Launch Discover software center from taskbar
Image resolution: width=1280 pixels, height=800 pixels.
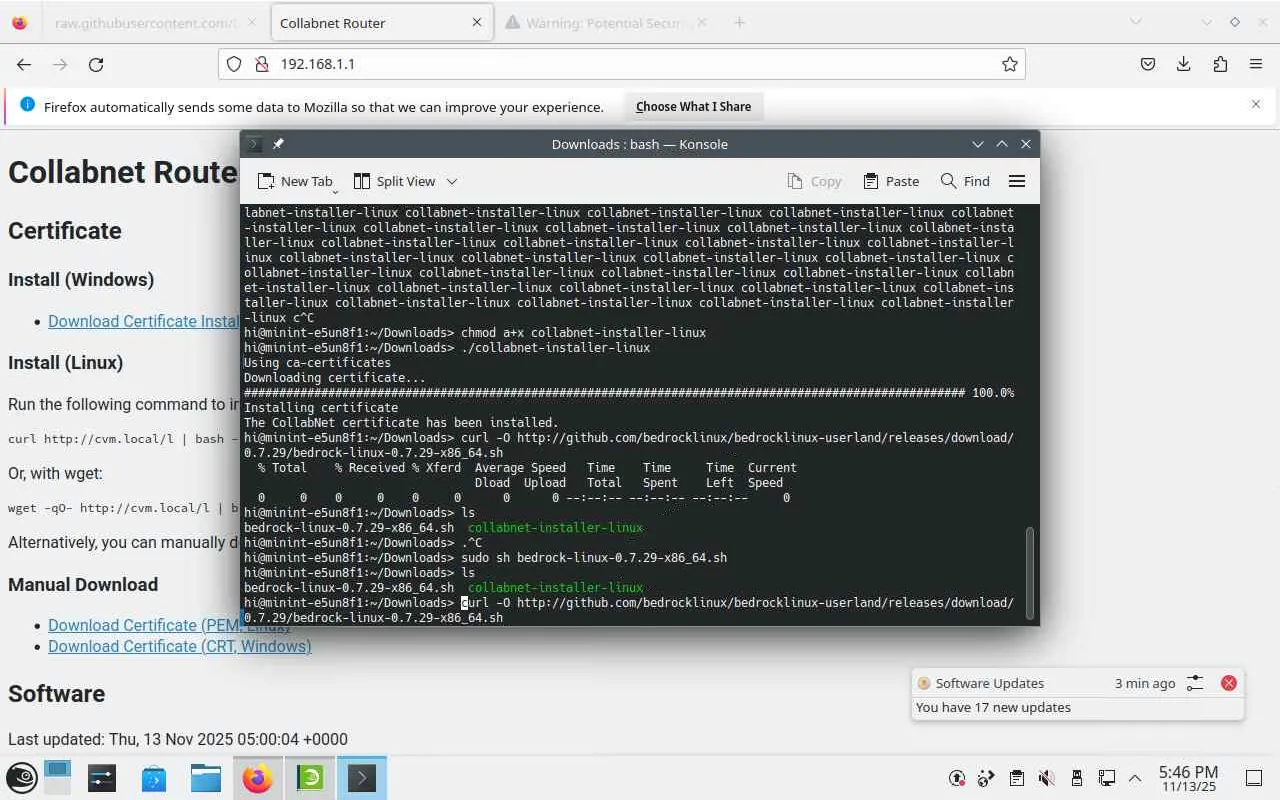click(154, 778)
